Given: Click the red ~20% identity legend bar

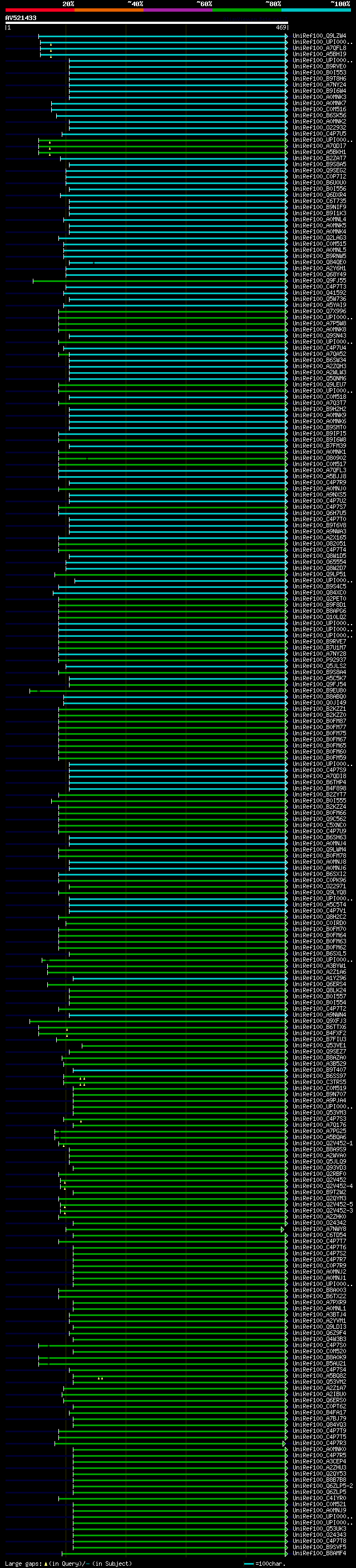Looking at the screenshot, I should pos(39,10).
